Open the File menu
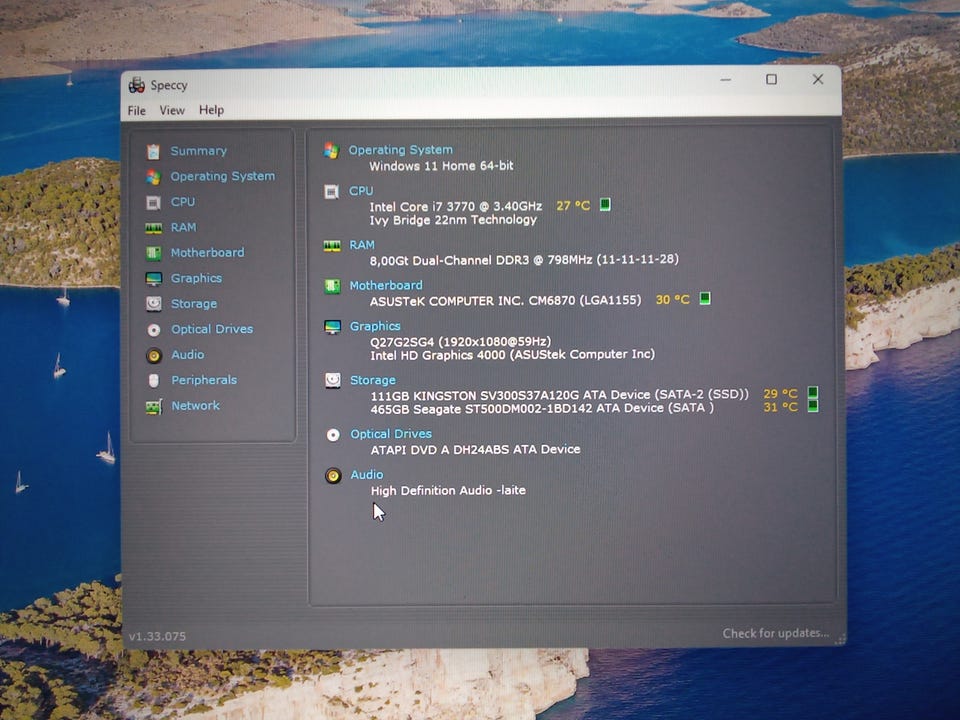Viewport: 960px width, 720px height. (137, 111)
